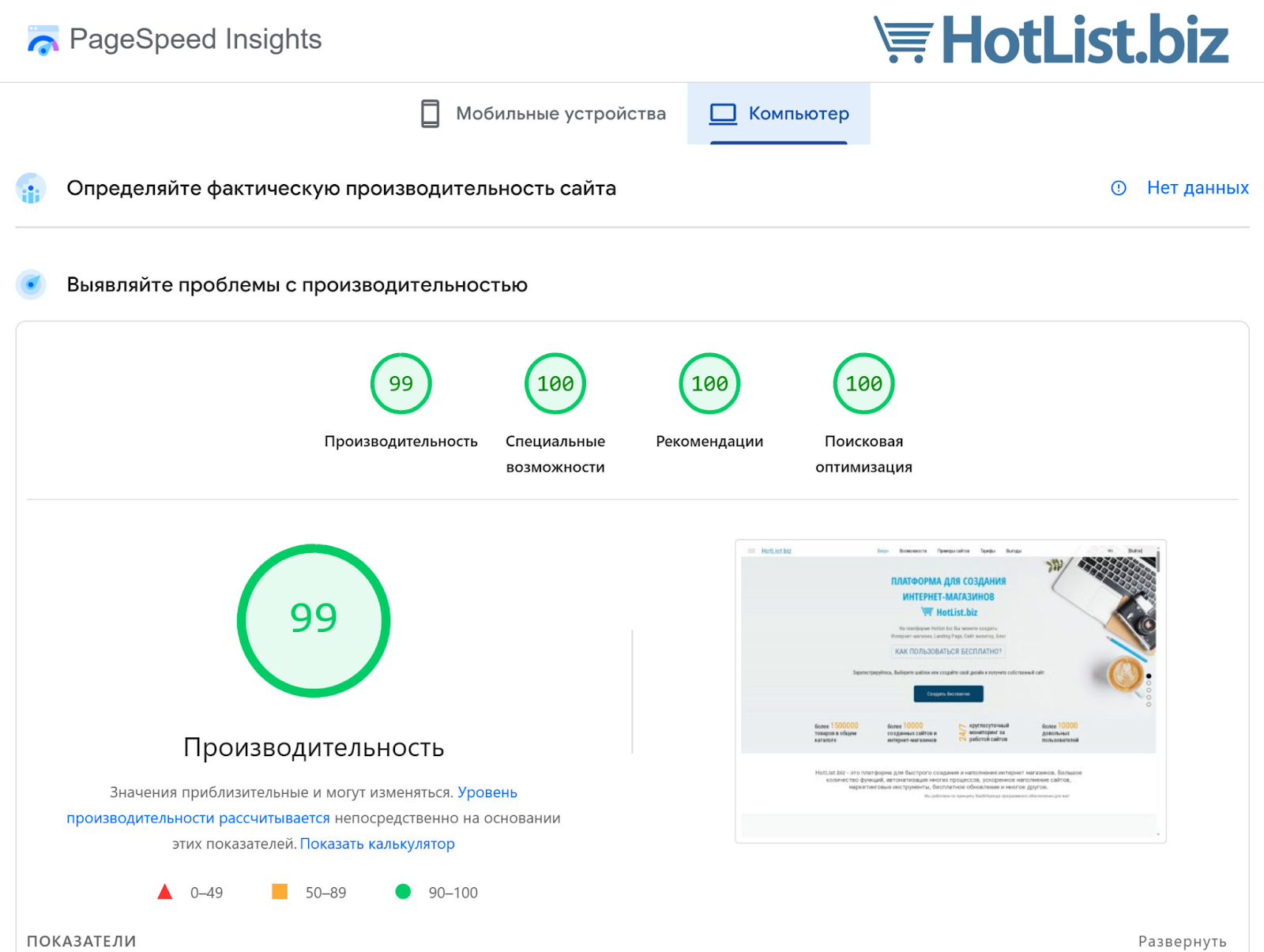Switch to the Мобильные устройства tab
This screenshot has height=952, width=1264.
pos(544,114)
